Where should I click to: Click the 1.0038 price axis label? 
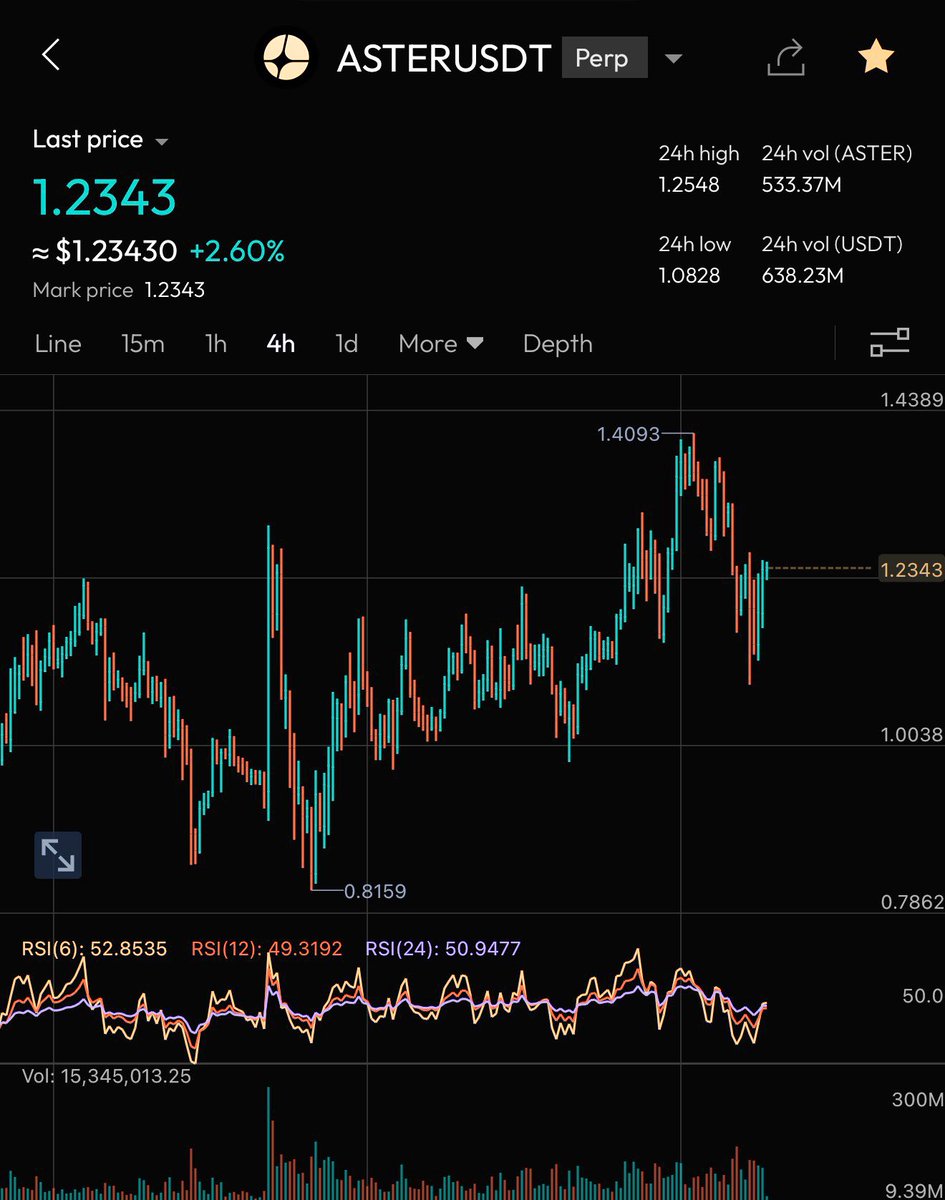click(x=911, y=735)
